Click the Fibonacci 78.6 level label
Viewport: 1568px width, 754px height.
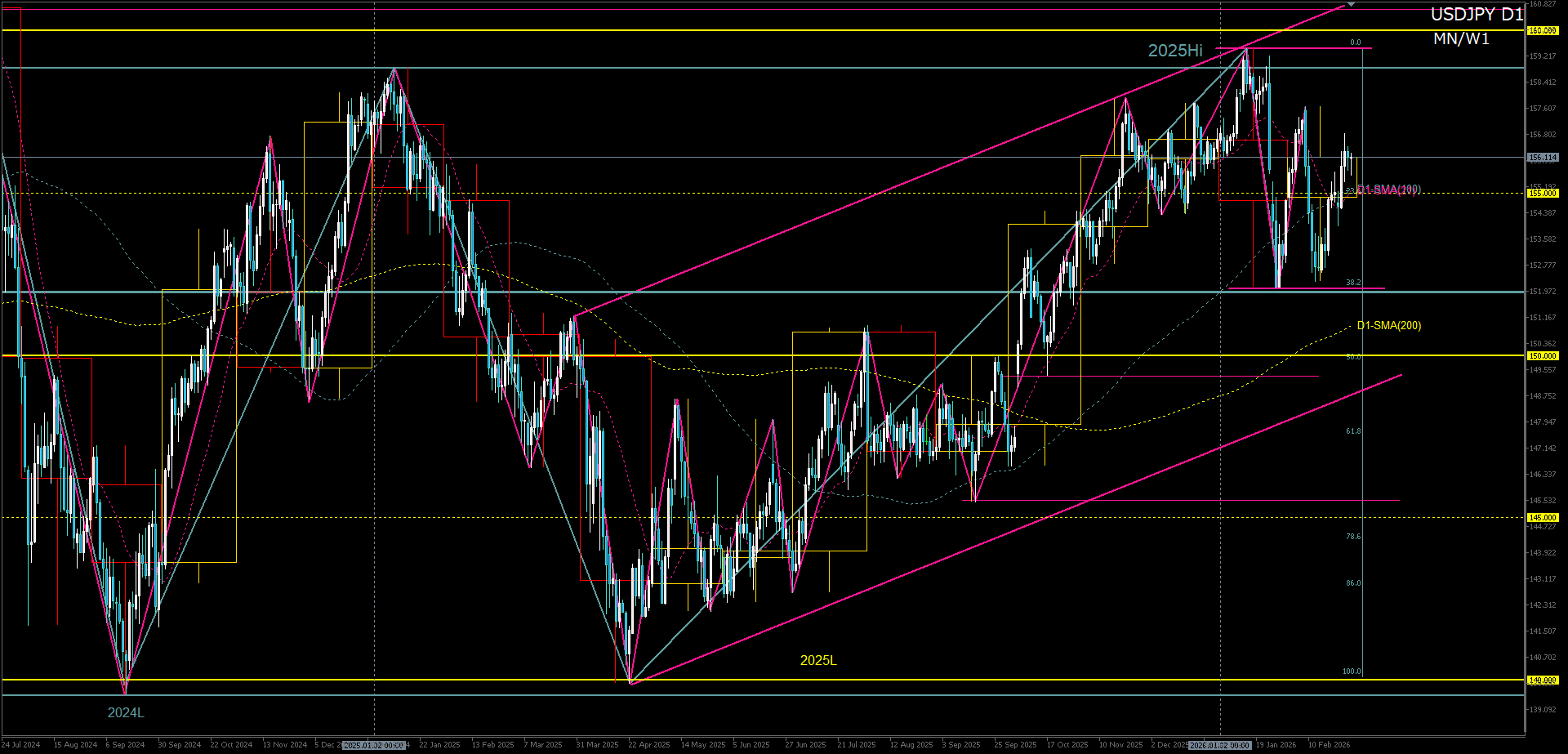pos(1353,537)
